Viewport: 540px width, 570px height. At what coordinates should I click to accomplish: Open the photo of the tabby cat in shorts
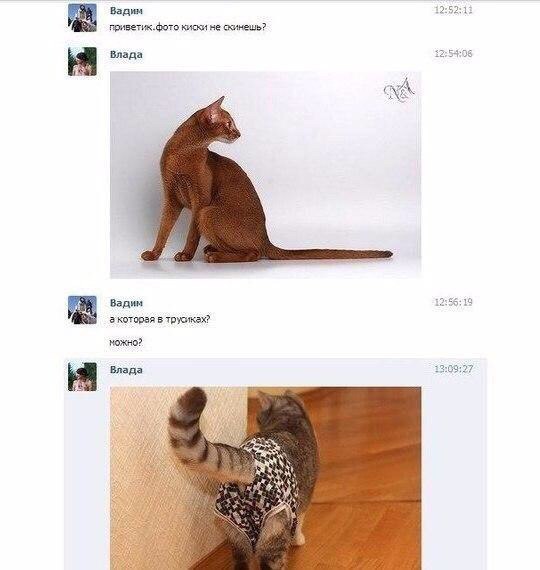[x=265, y=478]
